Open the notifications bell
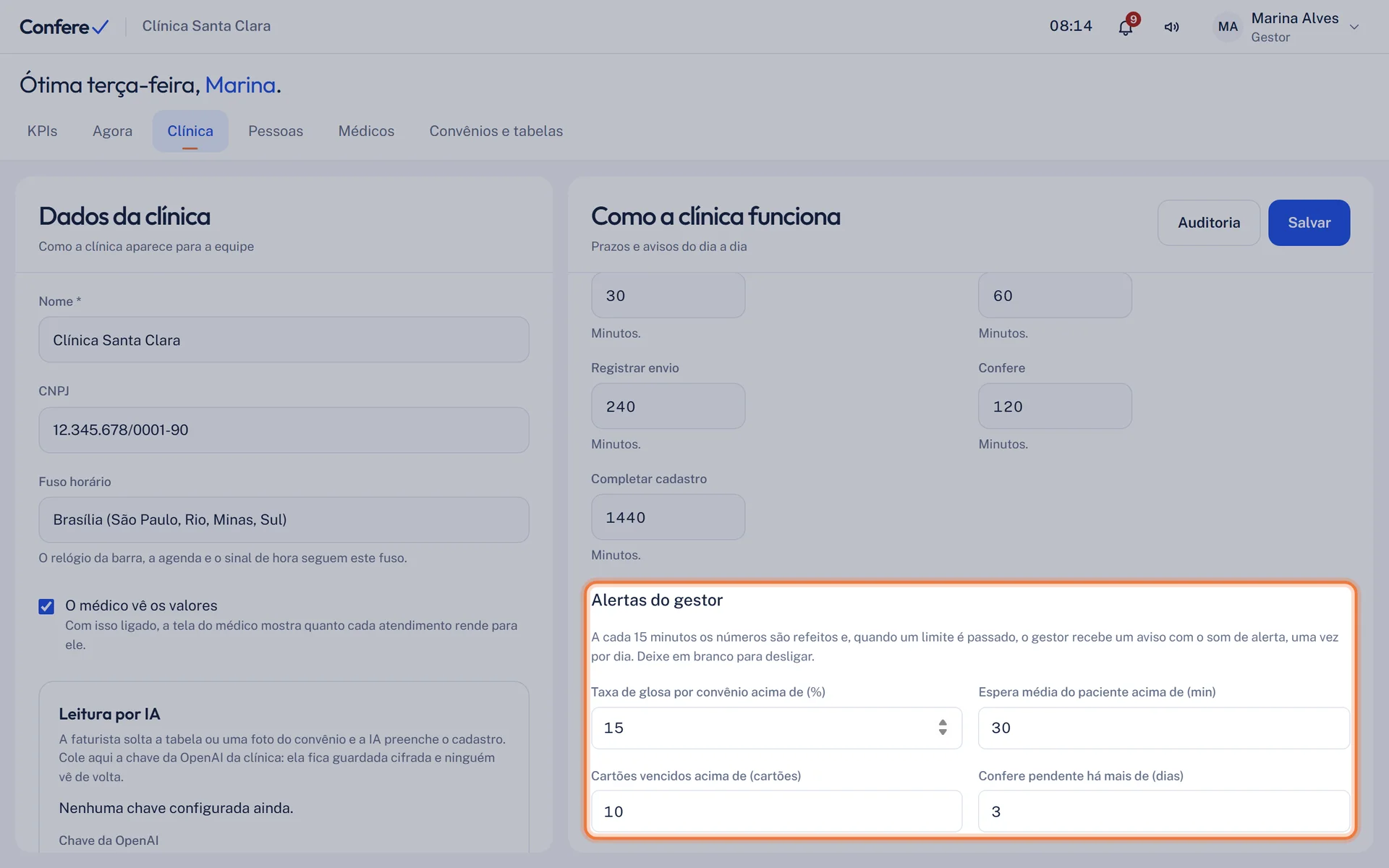 pos(1125,27)
